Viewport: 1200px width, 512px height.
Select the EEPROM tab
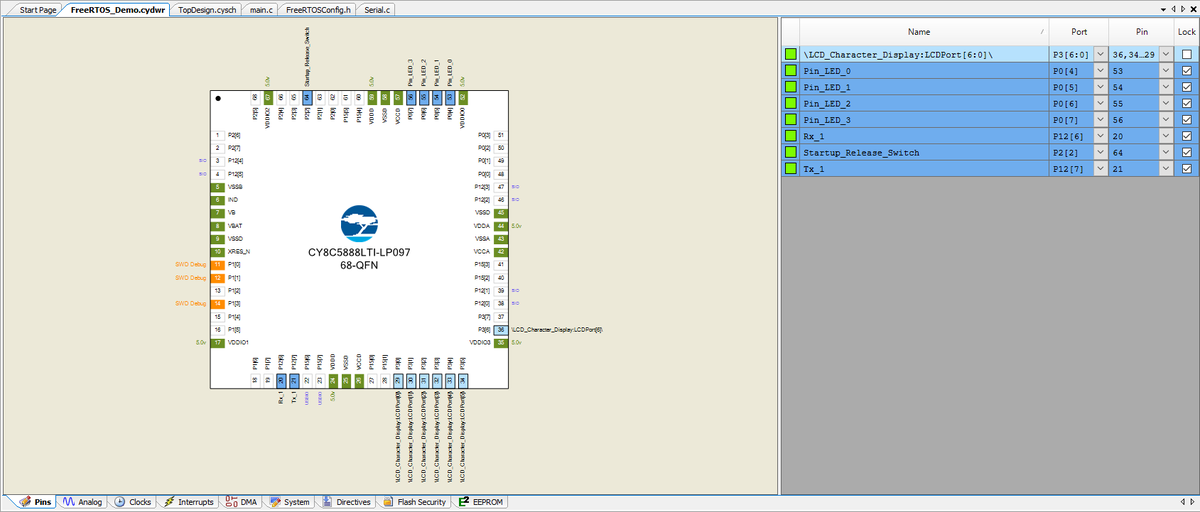pyautogui.click(x=480, y=502)
